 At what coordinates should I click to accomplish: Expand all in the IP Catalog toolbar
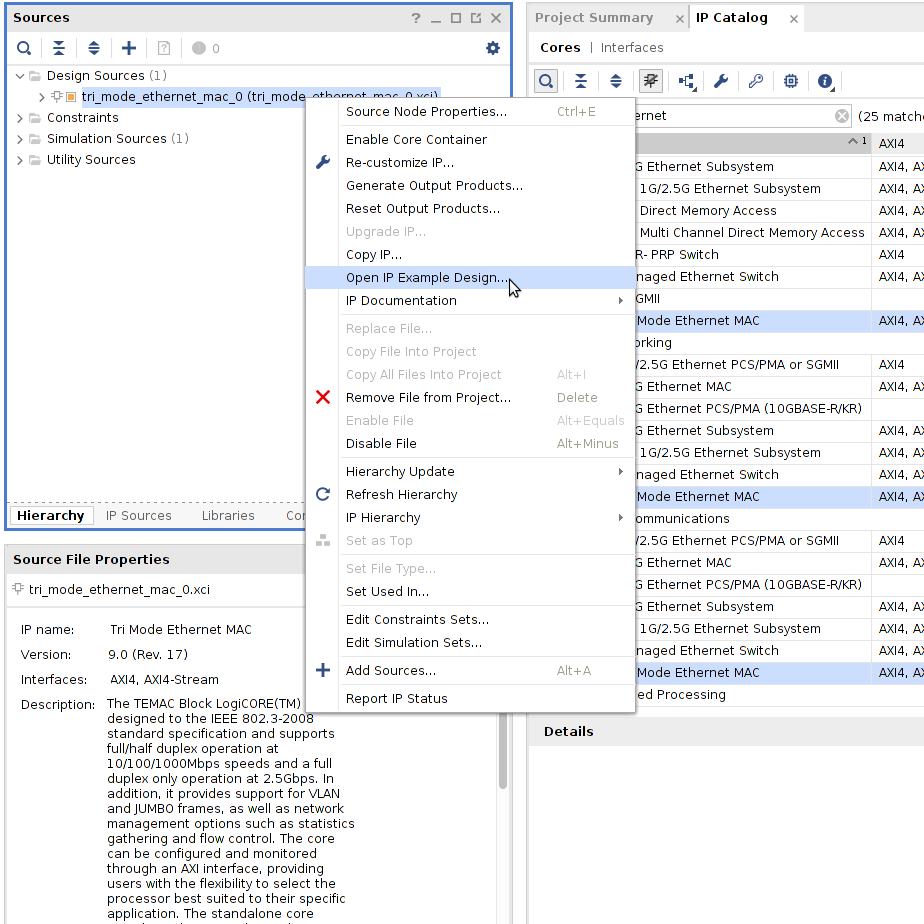pos(616,81)
